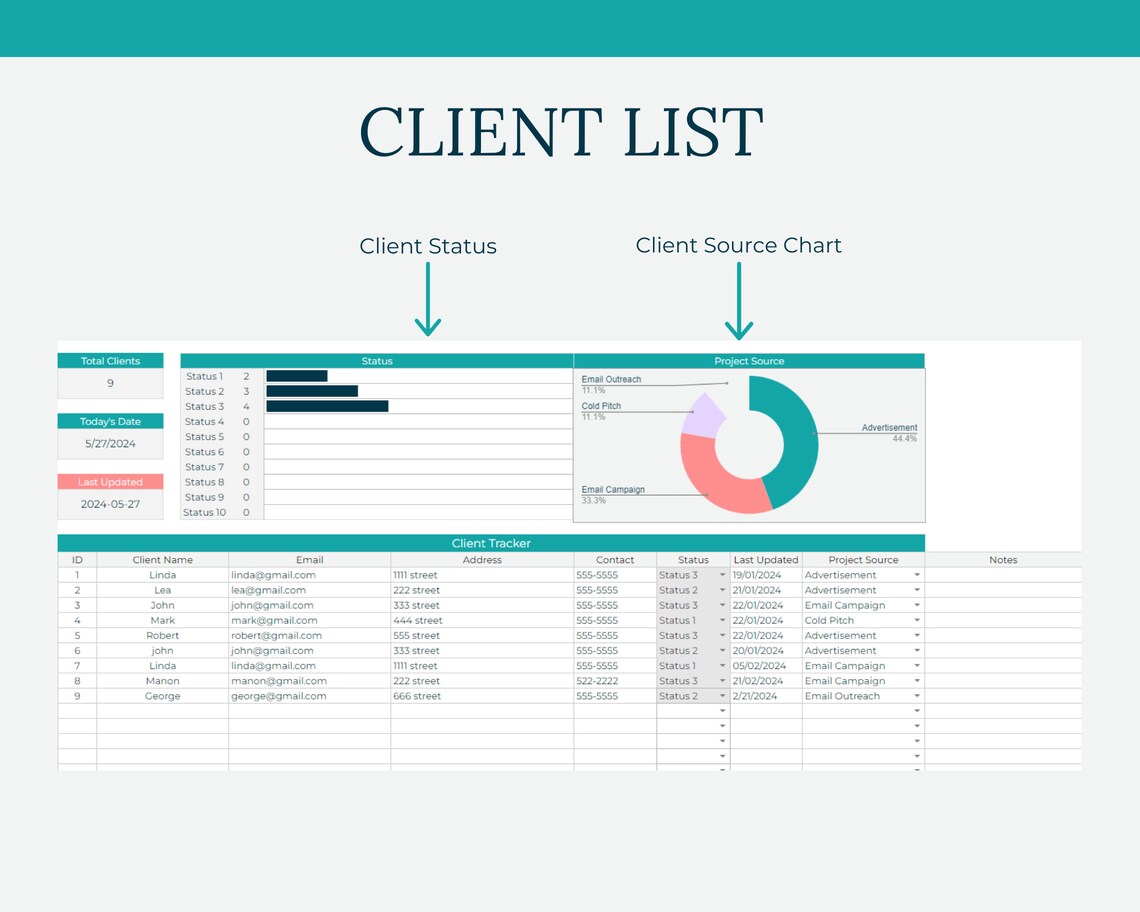The image size is (1140, 912).
Task: Select the Notes column header
Action: [x=1003, y=560]
